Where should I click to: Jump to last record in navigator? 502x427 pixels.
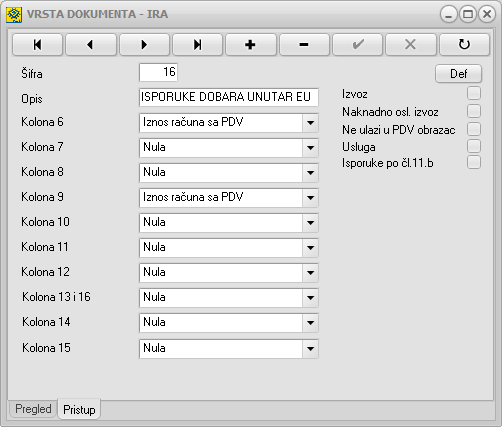197,44
